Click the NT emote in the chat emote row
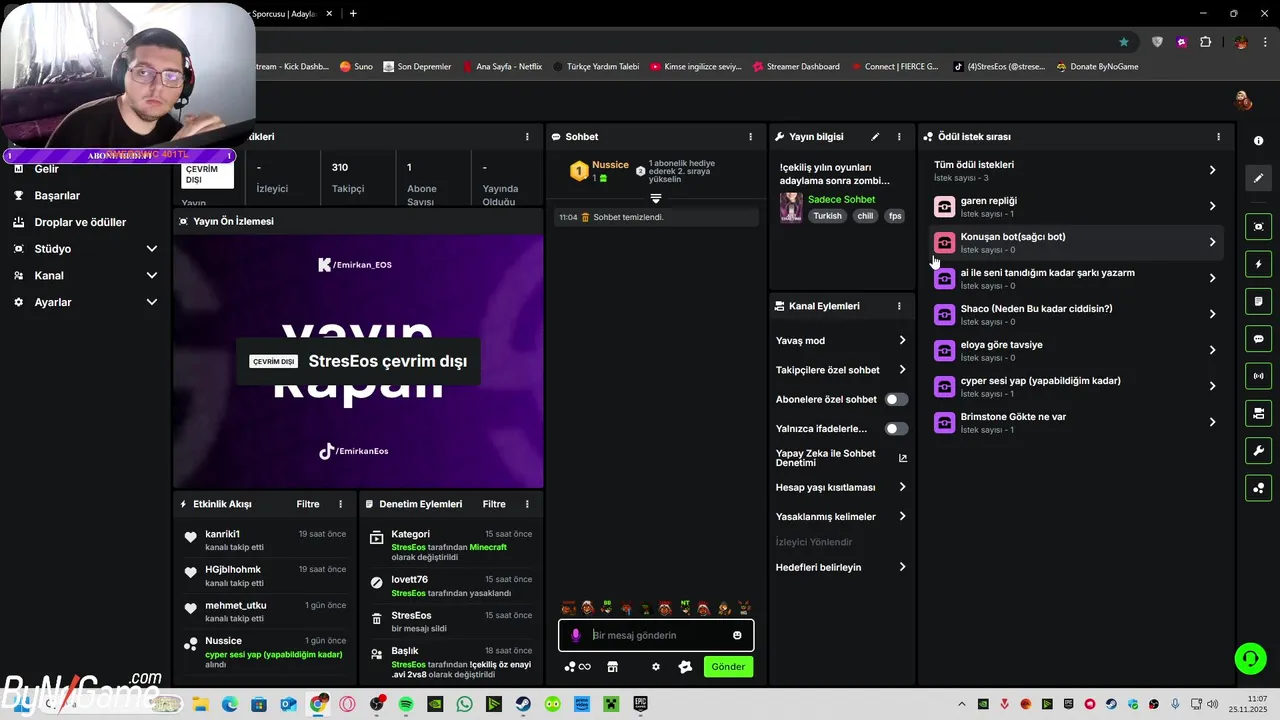1280x720 pixels. point(685,607)
